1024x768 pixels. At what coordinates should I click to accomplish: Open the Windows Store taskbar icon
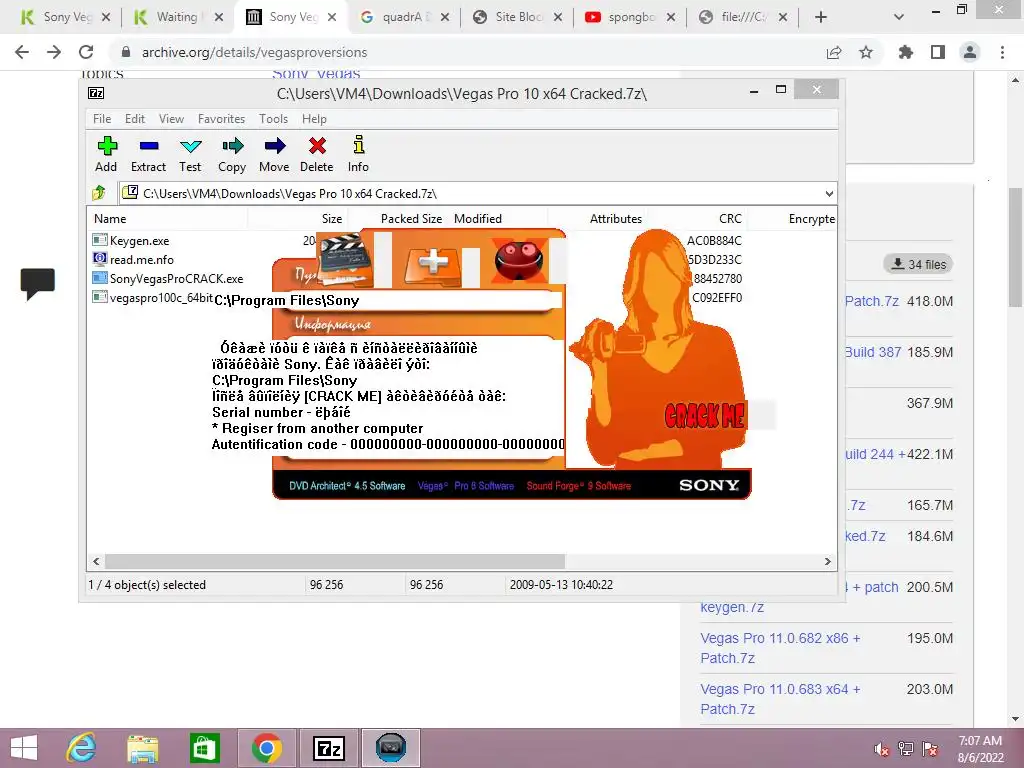pos(204,748)
